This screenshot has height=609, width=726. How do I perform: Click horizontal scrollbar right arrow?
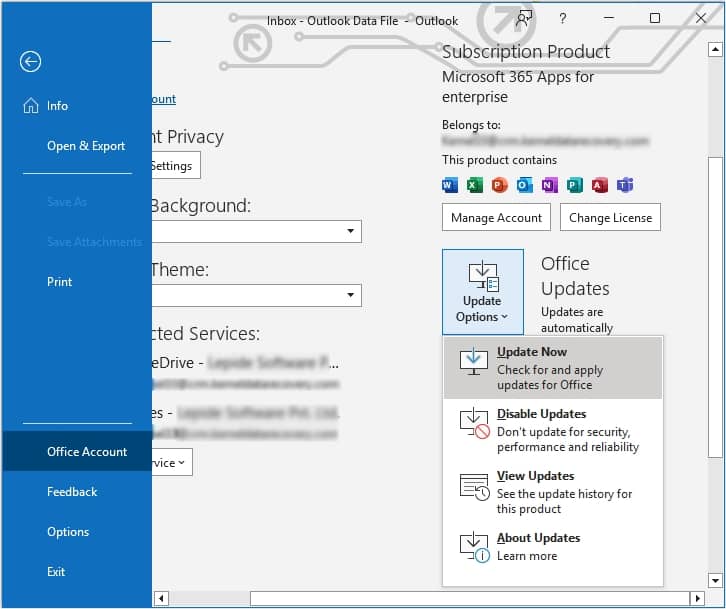(x=697, y=598)
